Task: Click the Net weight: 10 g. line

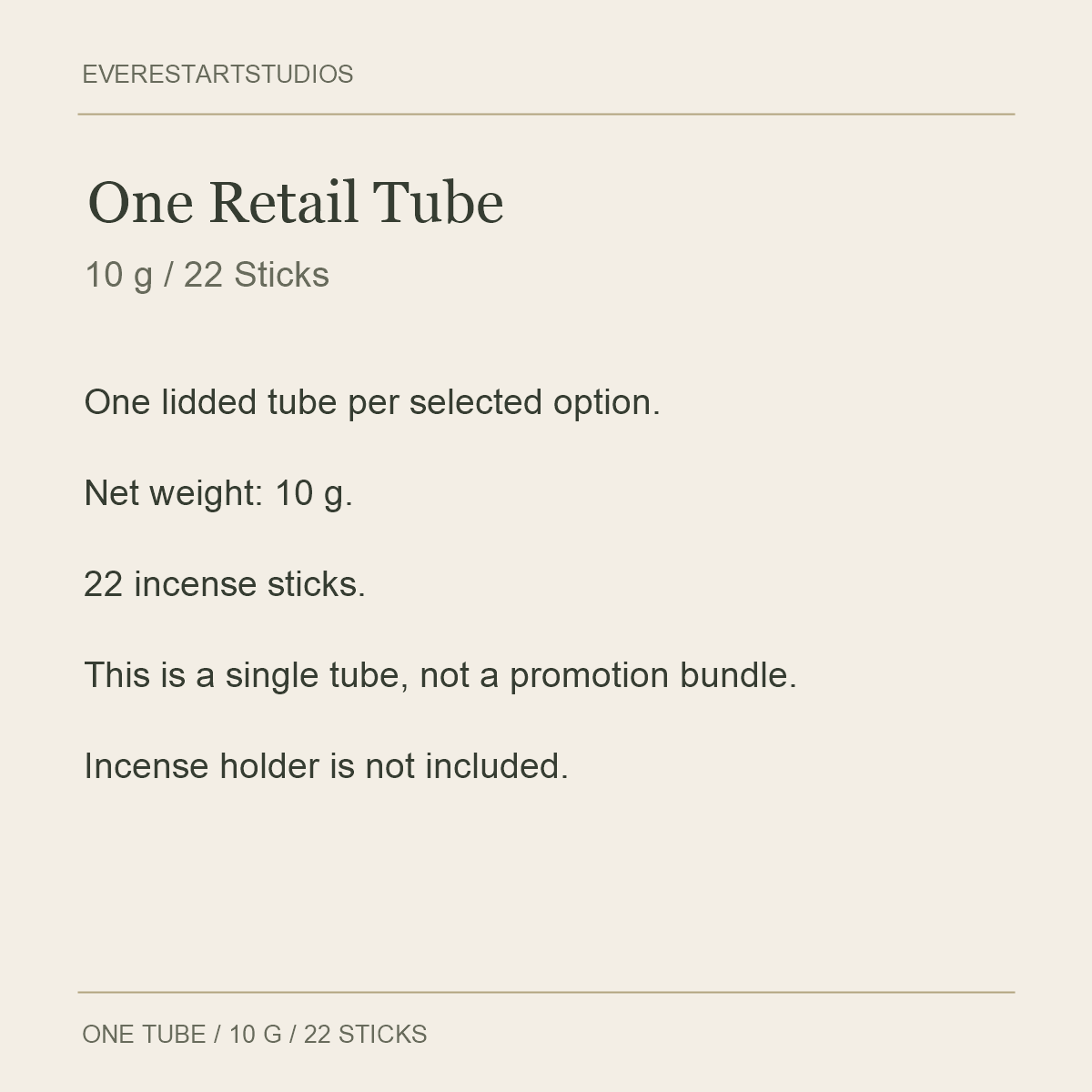Action: pos(218,493)
